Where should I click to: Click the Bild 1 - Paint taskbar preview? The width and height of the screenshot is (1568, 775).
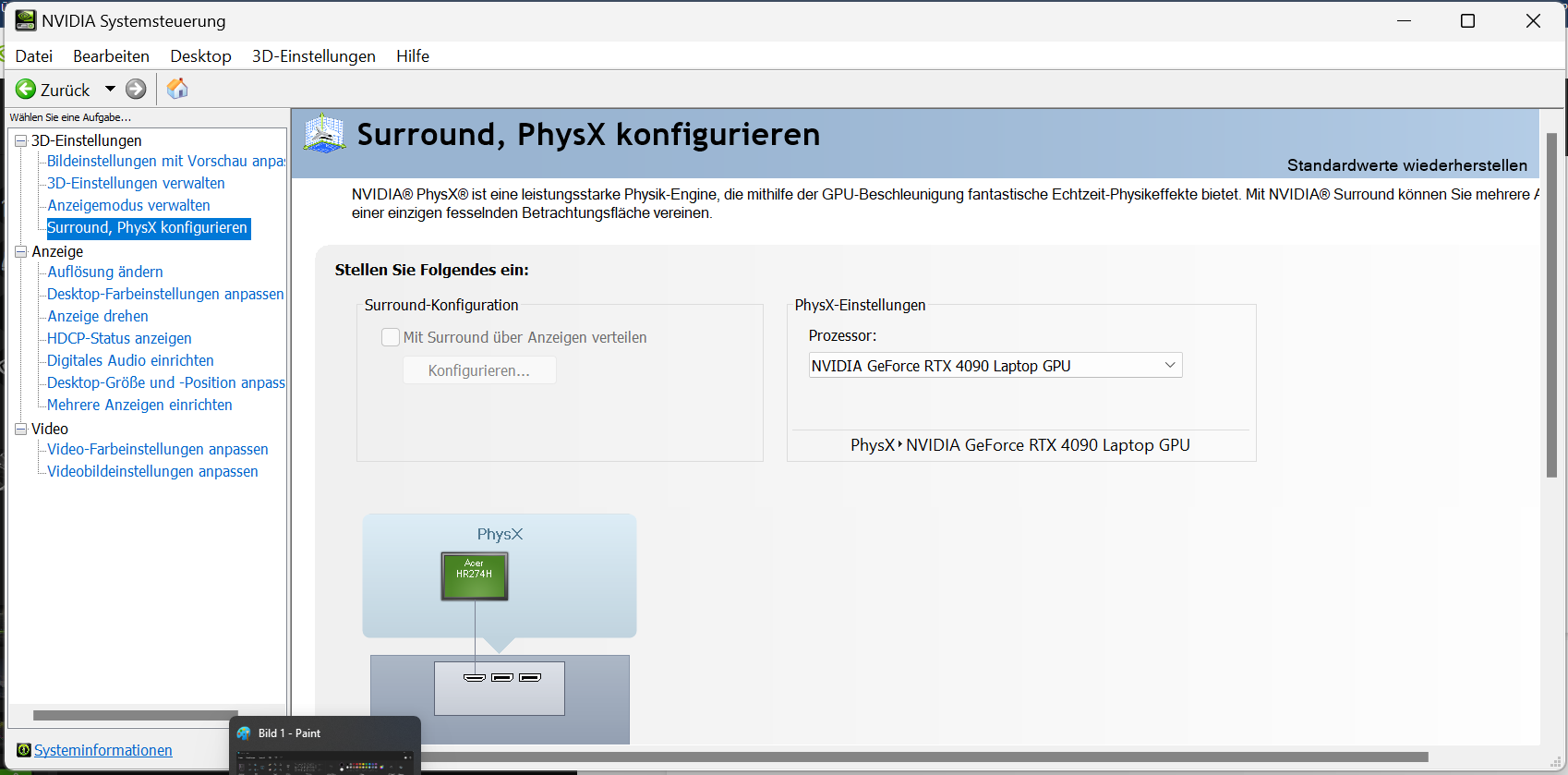click(325, 745)
